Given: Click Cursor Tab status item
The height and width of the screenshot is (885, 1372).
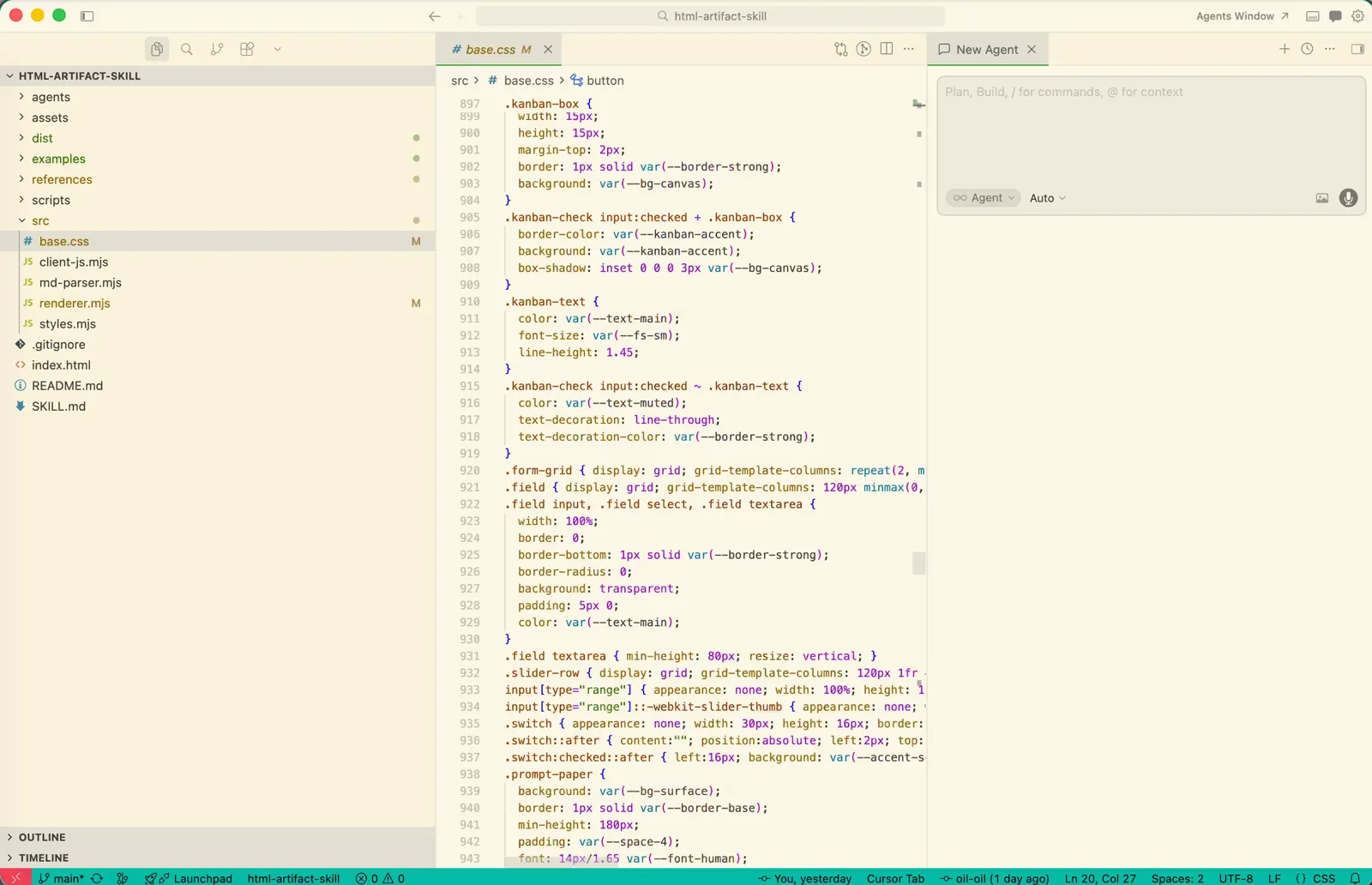Looking at the screenshot, I should [895, 878].
